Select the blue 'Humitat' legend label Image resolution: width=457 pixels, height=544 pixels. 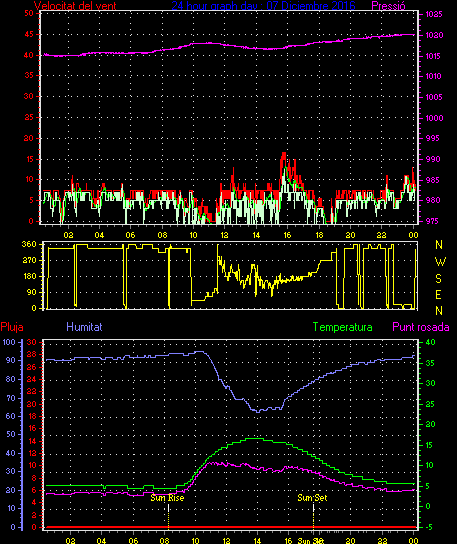[84, 327]
